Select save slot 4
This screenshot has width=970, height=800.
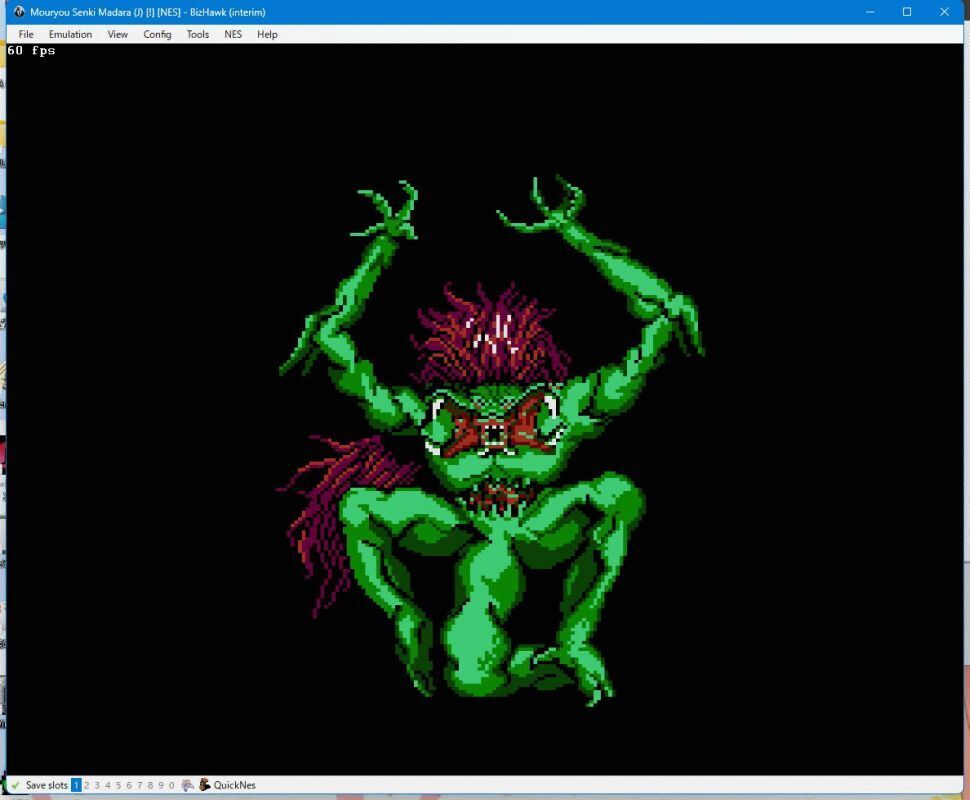point(108,785)
